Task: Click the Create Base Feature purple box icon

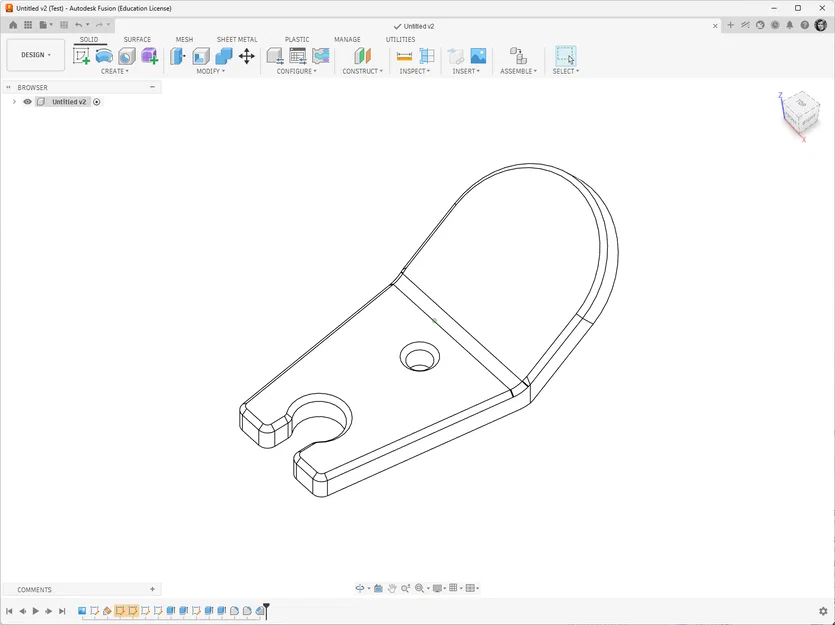Action: [x=150, y=56]
